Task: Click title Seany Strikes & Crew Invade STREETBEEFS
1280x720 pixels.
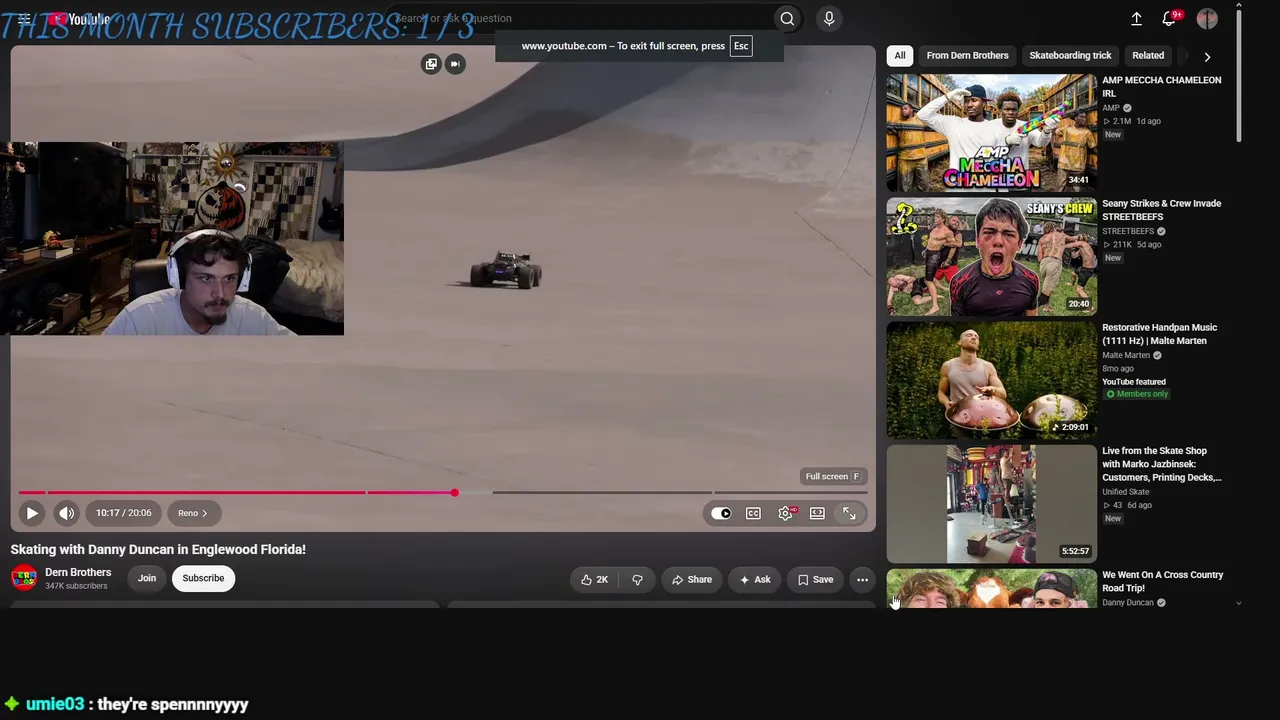Action: [1161, 210]
